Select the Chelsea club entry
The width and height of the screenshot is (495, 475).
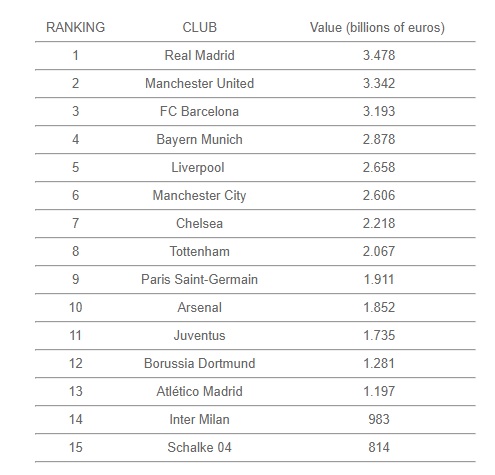[x=199, y=223]
